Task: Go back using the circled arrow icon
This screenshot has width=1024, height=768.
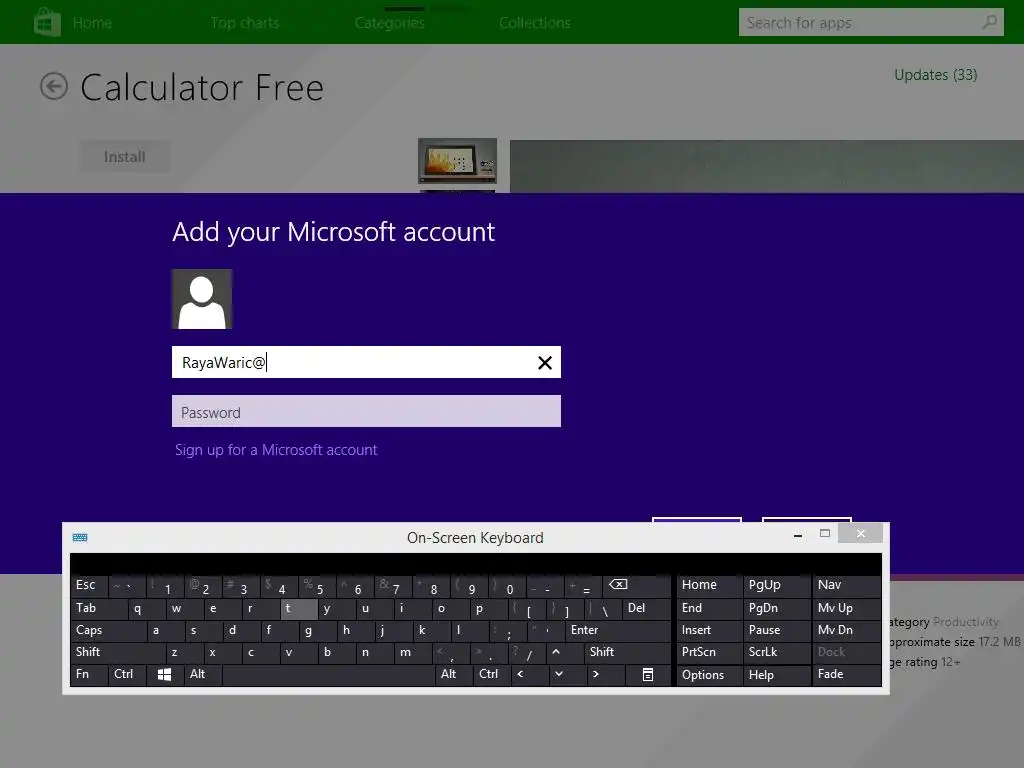Action: click(54, 86)
